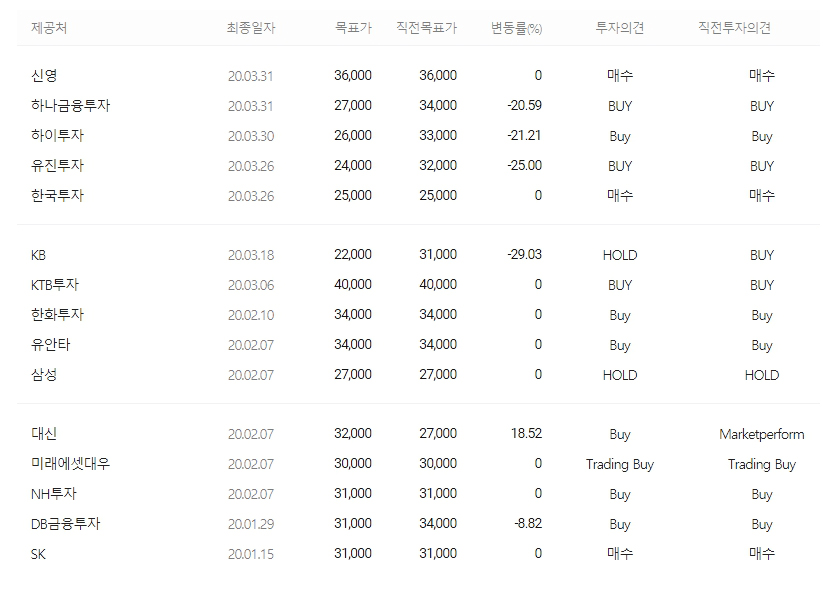Viewport: 830px width, 589px height.
Task: Click 신영's current 매수 opinion
Action: click(620, 76)
